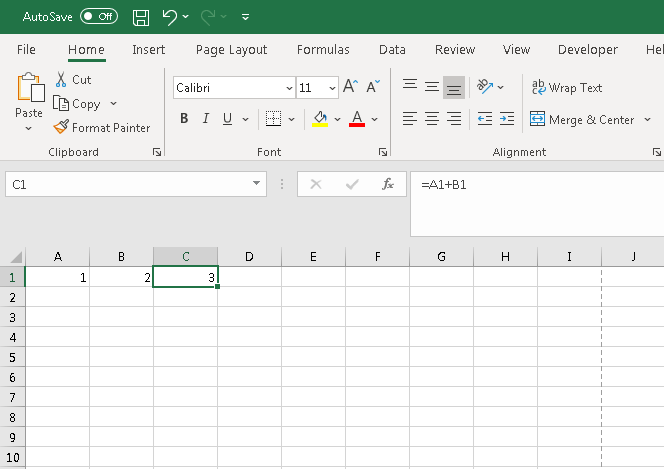Increase font size with large A icon
Viewport: 664px width, 469px height.
(x=351, y=86)
